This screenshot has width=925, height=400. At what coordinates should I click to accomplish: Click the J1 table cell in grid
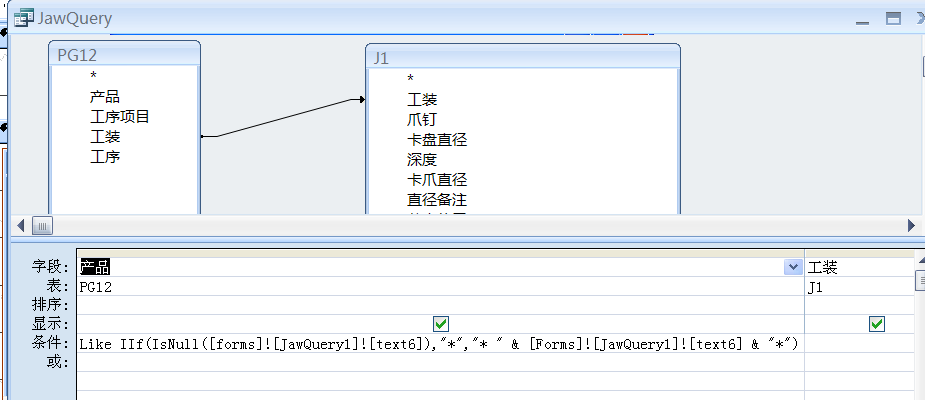click(860, 286)
